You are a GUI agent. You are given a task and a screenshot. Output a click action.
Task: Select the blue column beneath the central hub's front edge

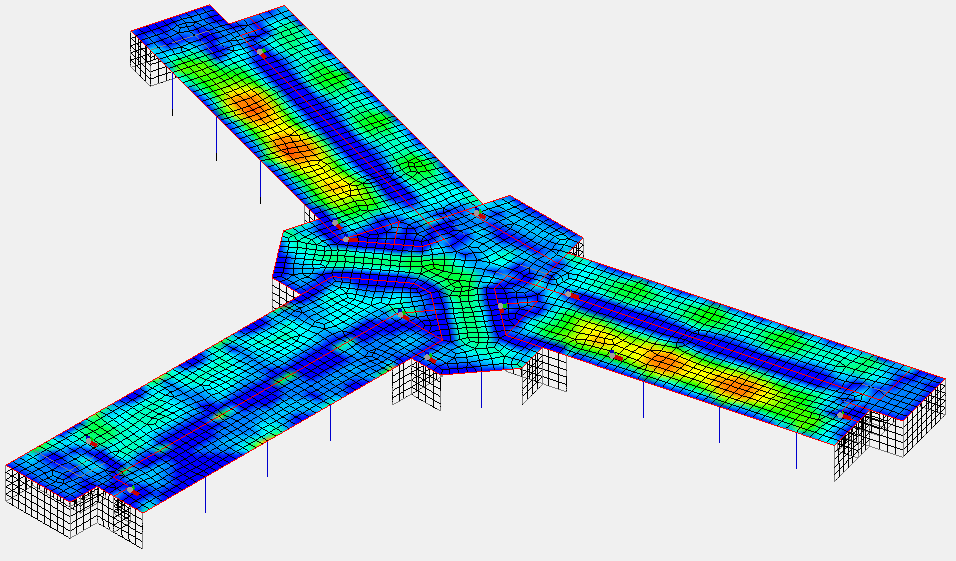point(481,389)
